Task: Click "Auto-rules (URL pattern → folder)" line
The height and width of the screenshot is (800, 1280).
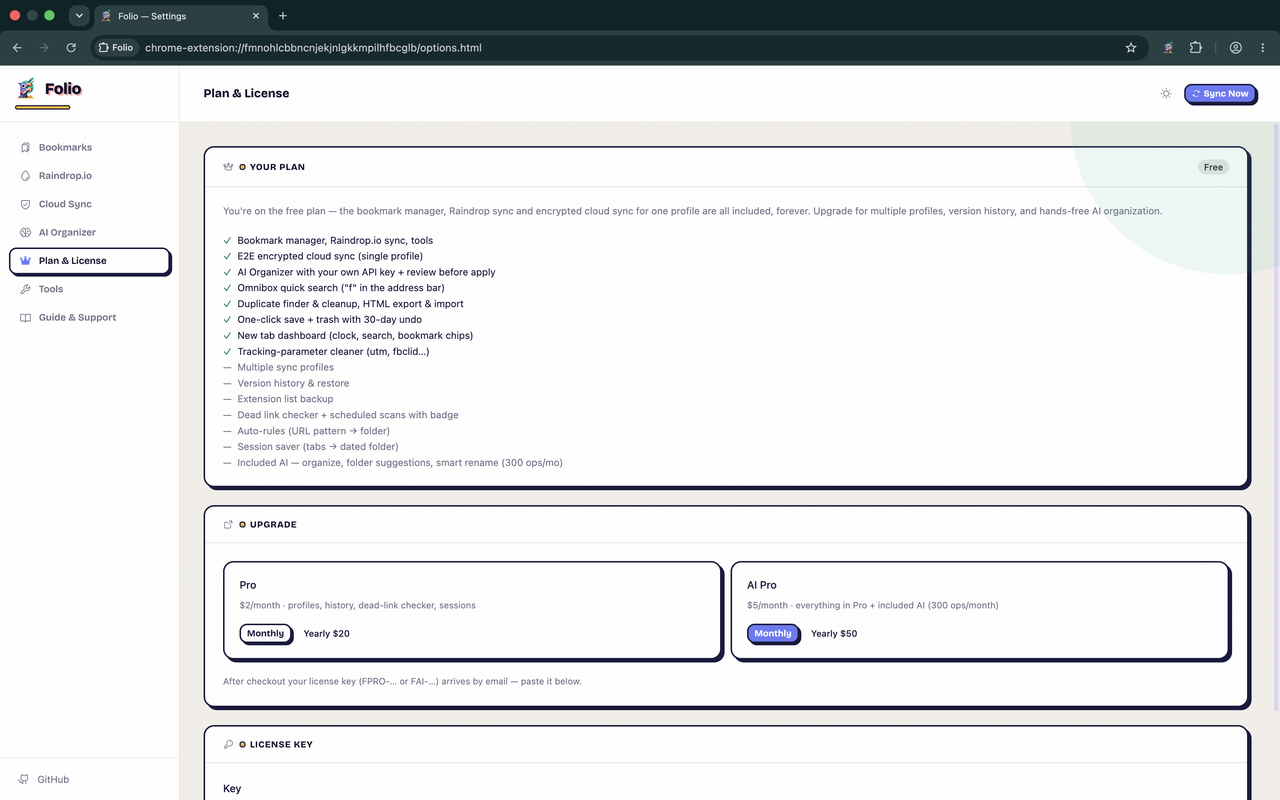Action: [313, 431]
